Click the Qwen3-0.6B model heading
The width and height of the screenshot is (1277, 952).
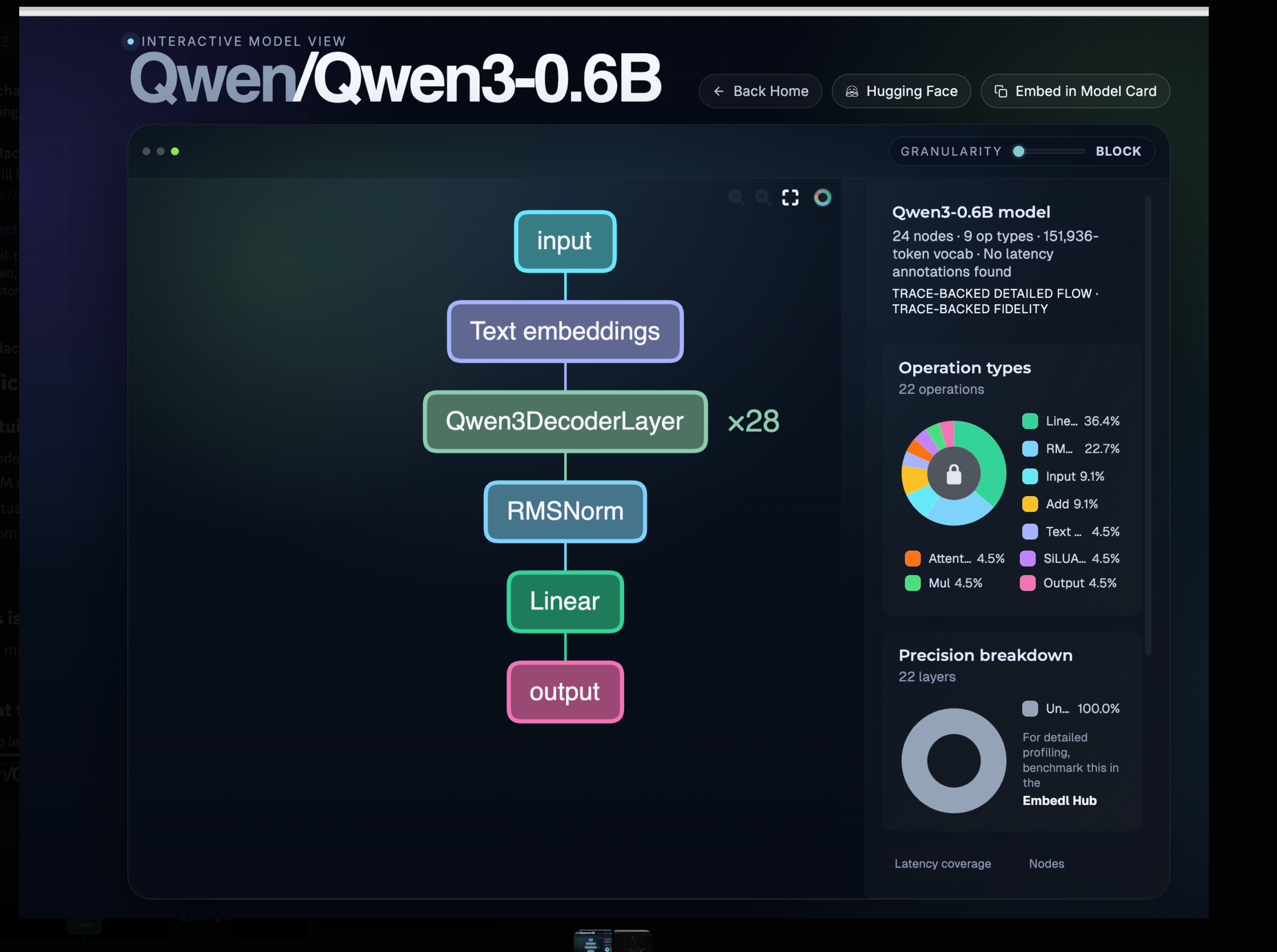(971, 212)
